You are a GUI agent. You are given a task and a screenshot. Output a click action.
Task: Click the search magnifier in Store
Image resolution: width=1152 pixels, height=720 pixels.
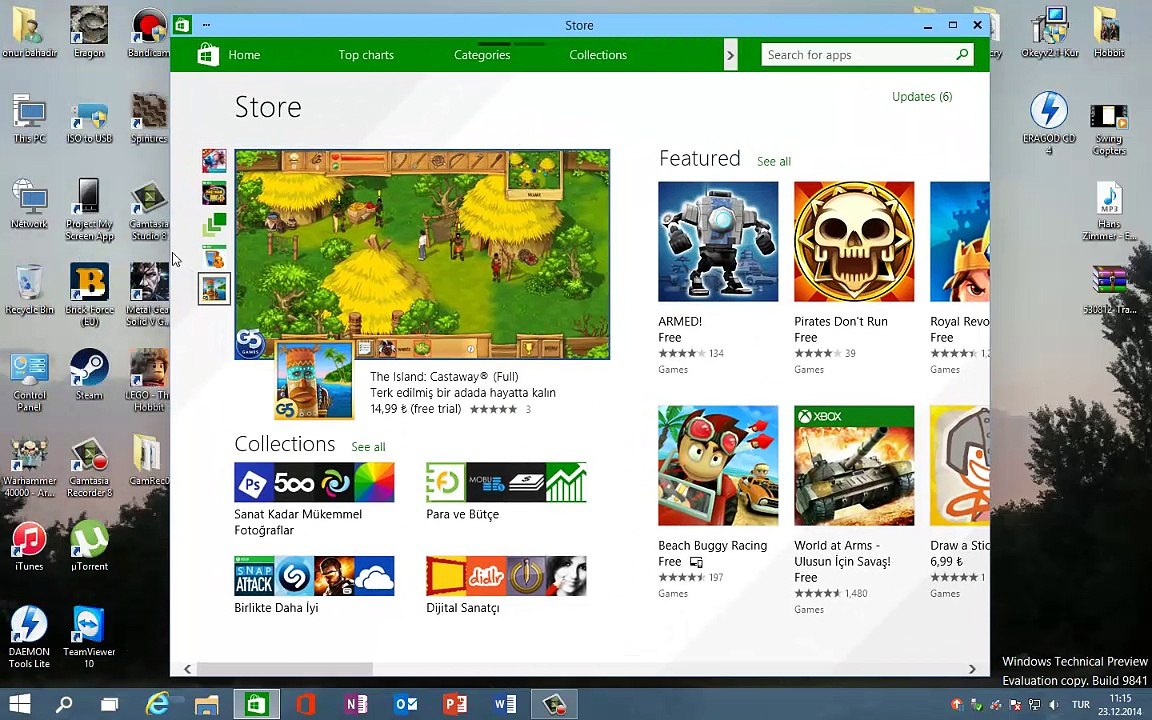click(962, 54)
